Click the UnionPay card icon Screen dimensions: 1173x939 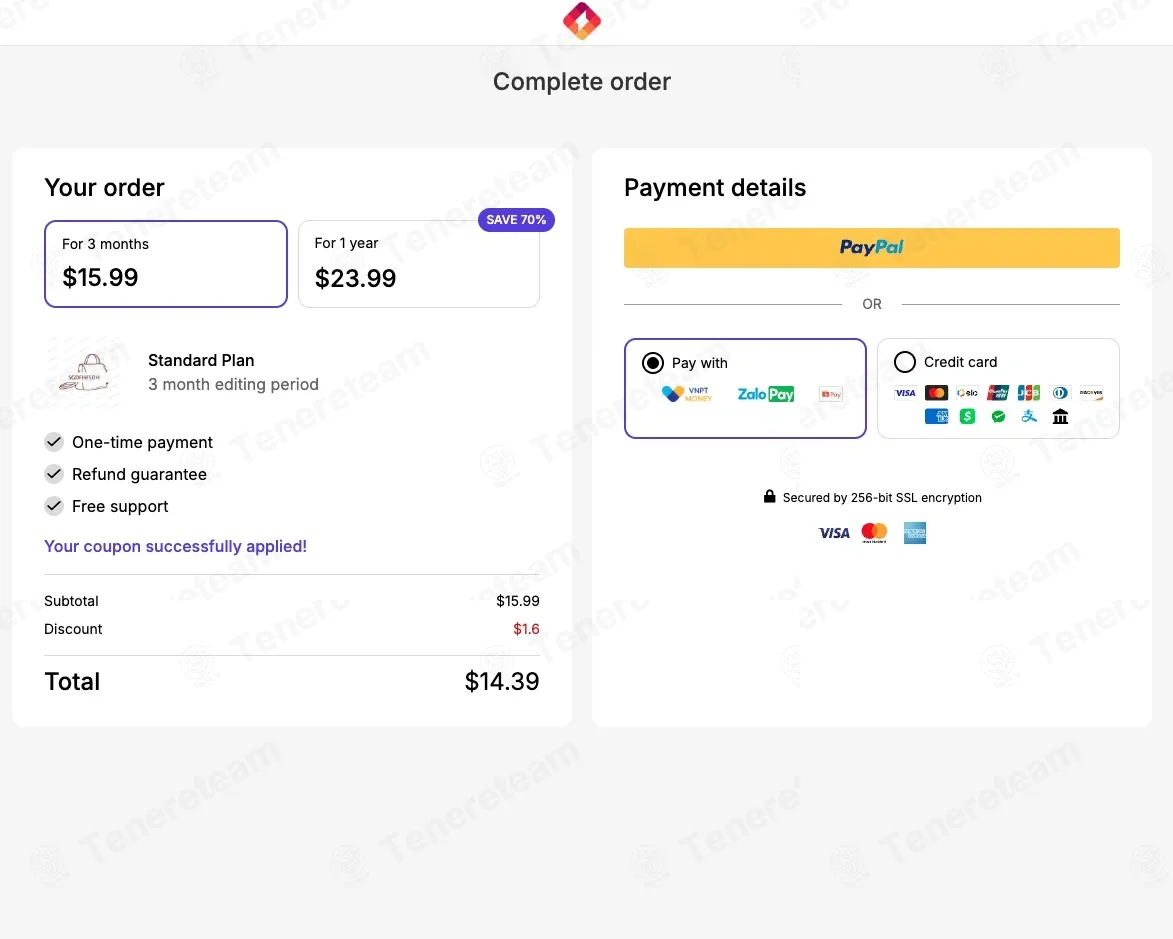(998, 393)
